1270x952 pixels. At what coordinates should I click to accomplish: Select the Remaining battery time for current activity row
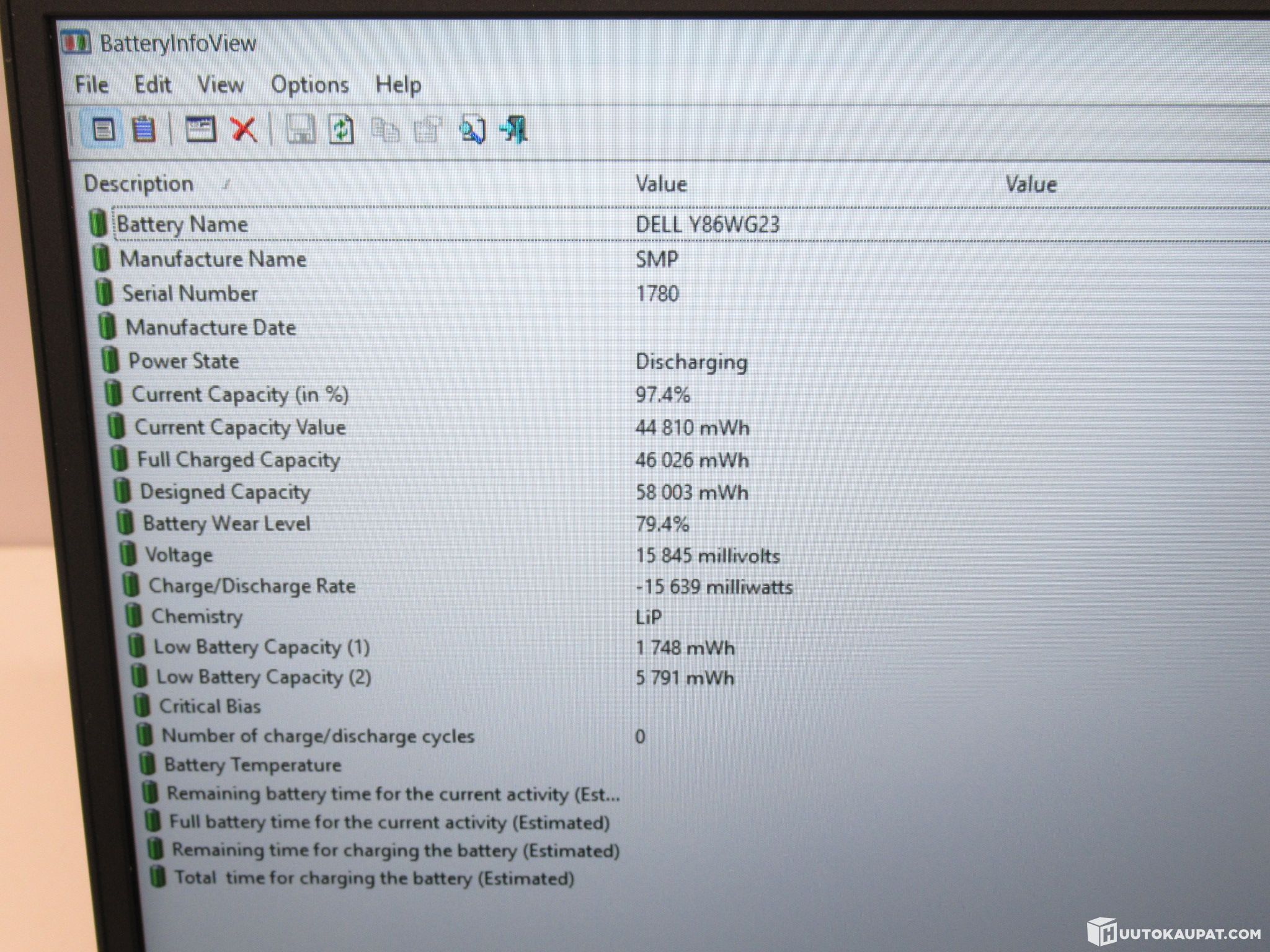click(394, 794)
